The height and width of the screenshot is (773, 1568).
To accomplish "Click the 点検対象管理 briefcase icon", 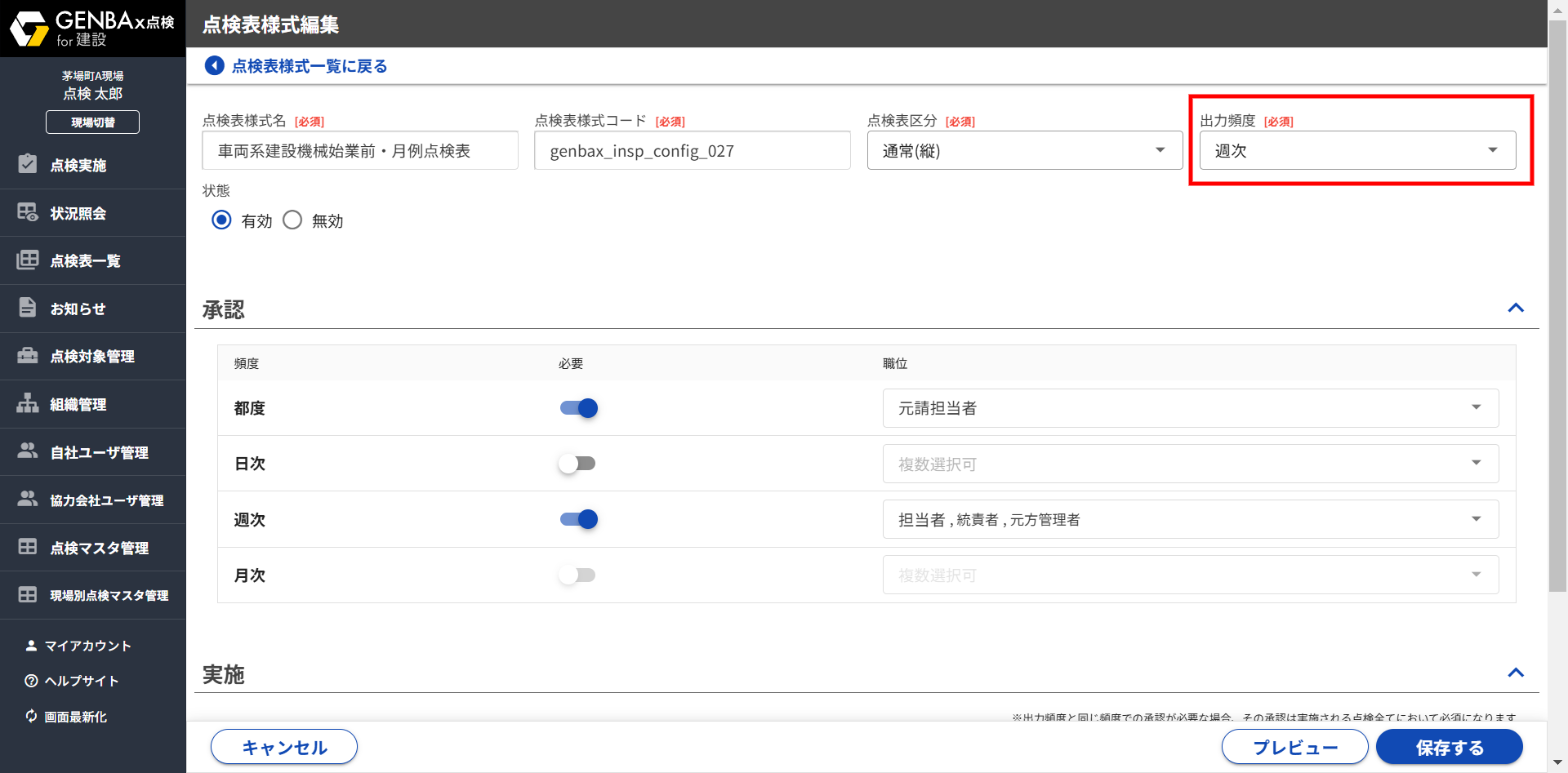I will click(x=28, y=356).
